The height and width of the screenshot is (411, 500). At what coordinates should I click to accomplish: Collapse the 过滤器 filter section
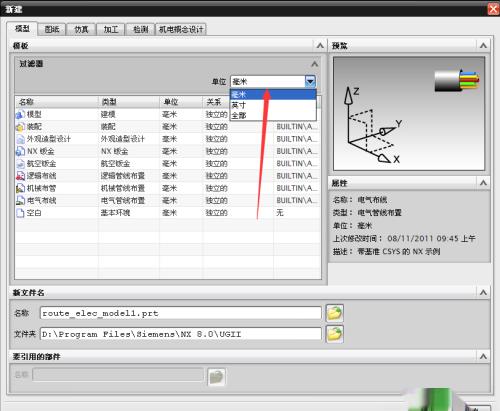[314, 64]
